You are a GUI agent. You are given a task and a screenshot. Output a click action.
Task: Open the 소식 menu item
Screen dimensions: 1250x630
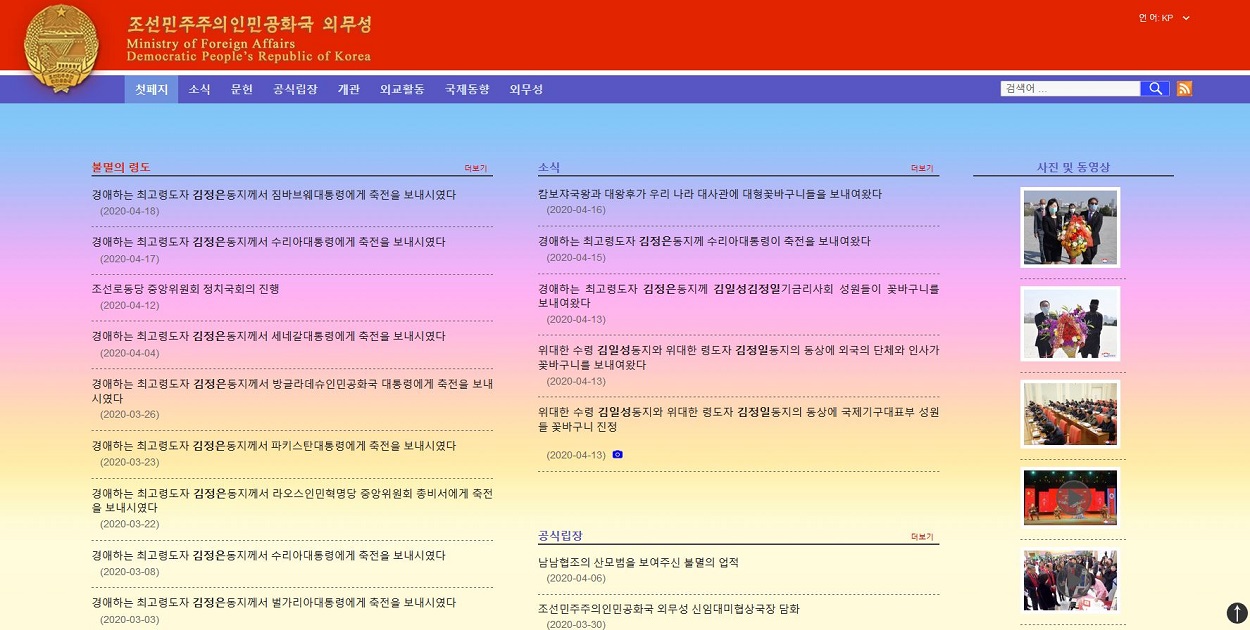(x=200, y=89)
